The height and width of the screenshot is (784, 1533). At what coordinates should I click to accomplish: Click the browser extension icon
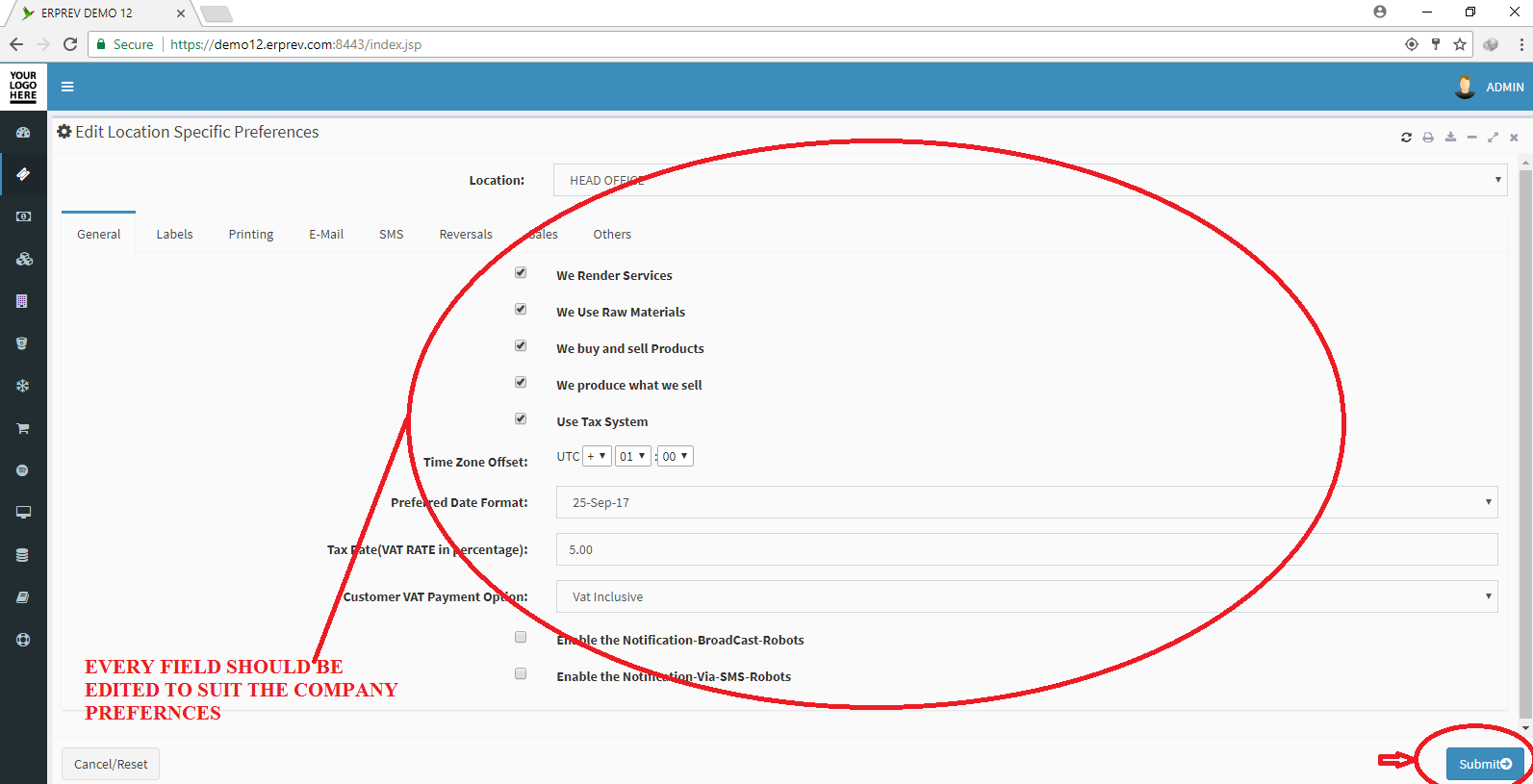pos(1491,44)
